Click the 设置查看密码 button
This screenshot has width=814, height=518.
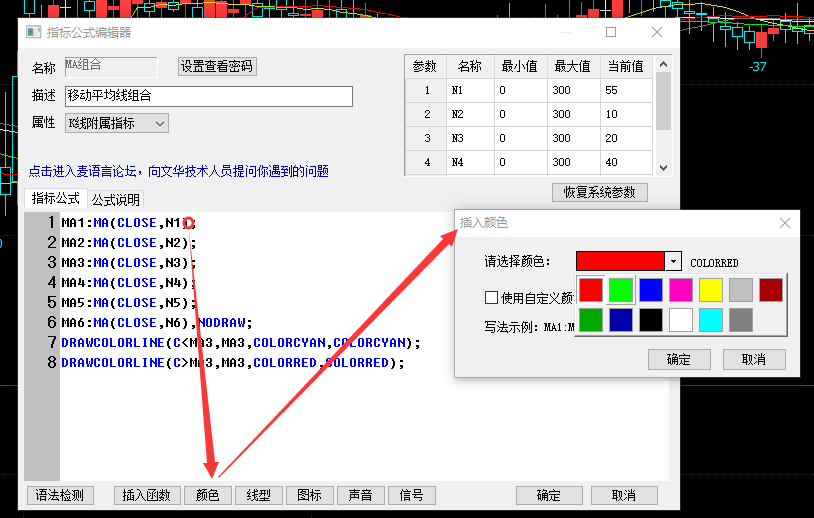[x=217, y=67]
